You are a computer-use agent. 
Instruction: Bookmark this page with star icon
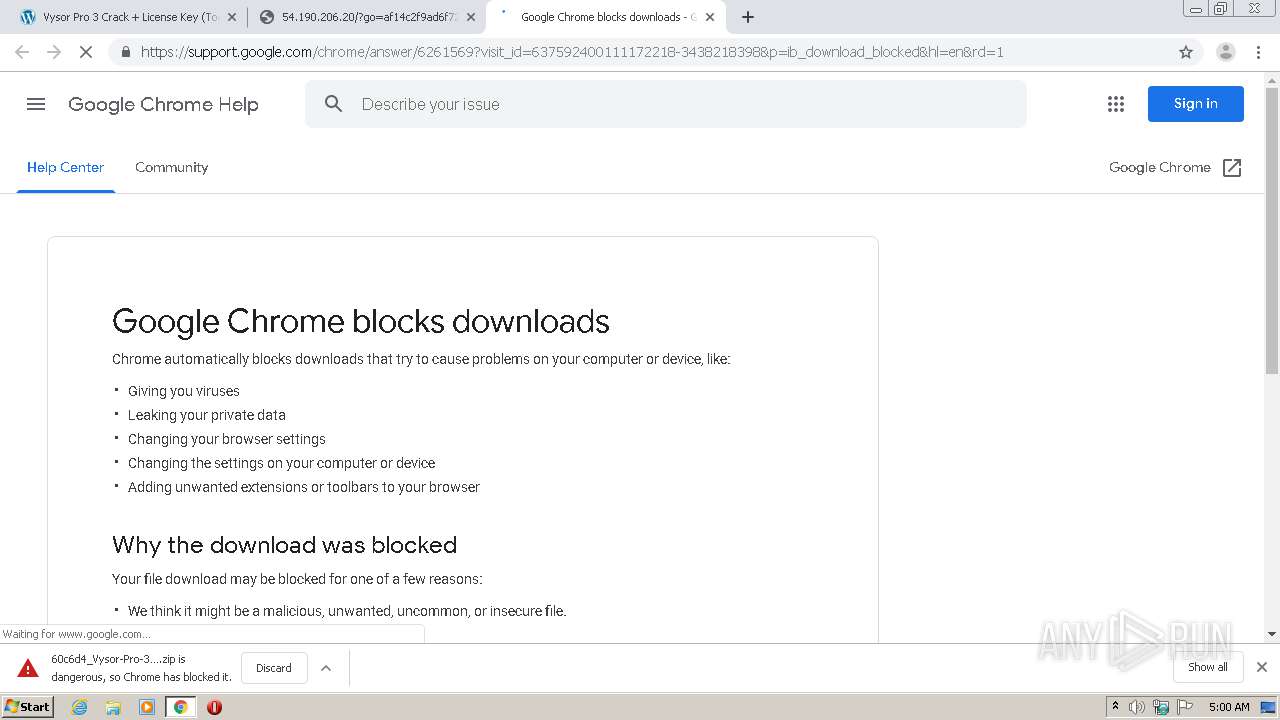[1186, 52]
